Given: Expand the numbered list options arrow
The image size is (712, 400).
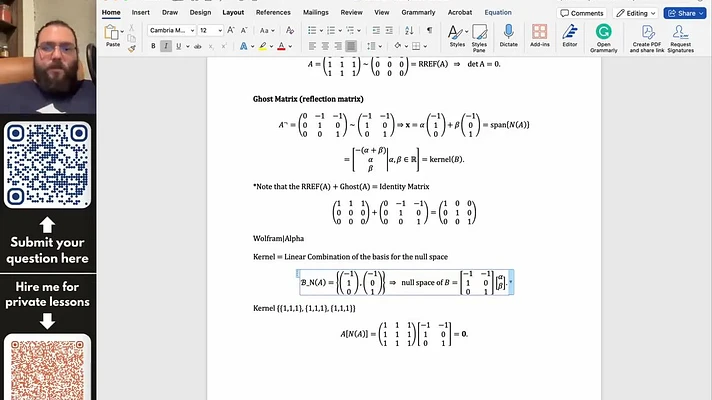Looking at the screenshot, I should coord(340,31).
